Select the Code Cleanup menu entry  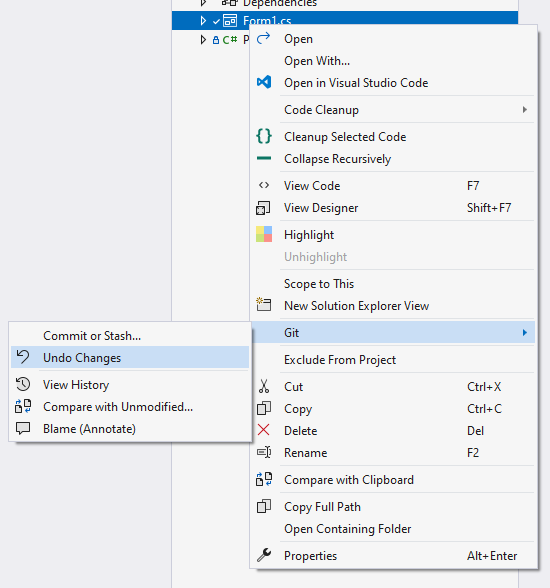pos(393,110)
